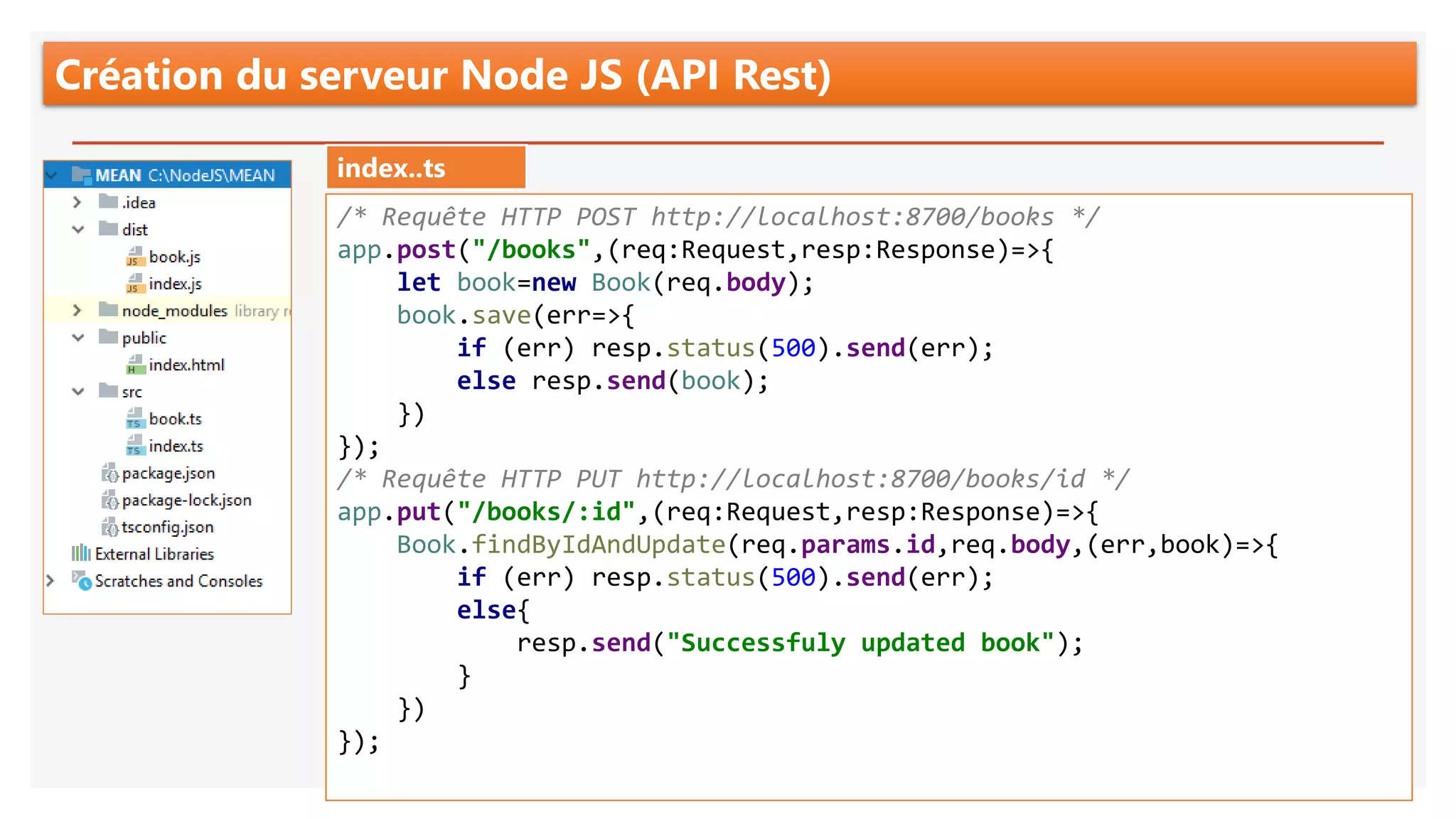Select the node_modules library root label
The height and width of the screenshot is (819, 1456).
click(206, 311)
